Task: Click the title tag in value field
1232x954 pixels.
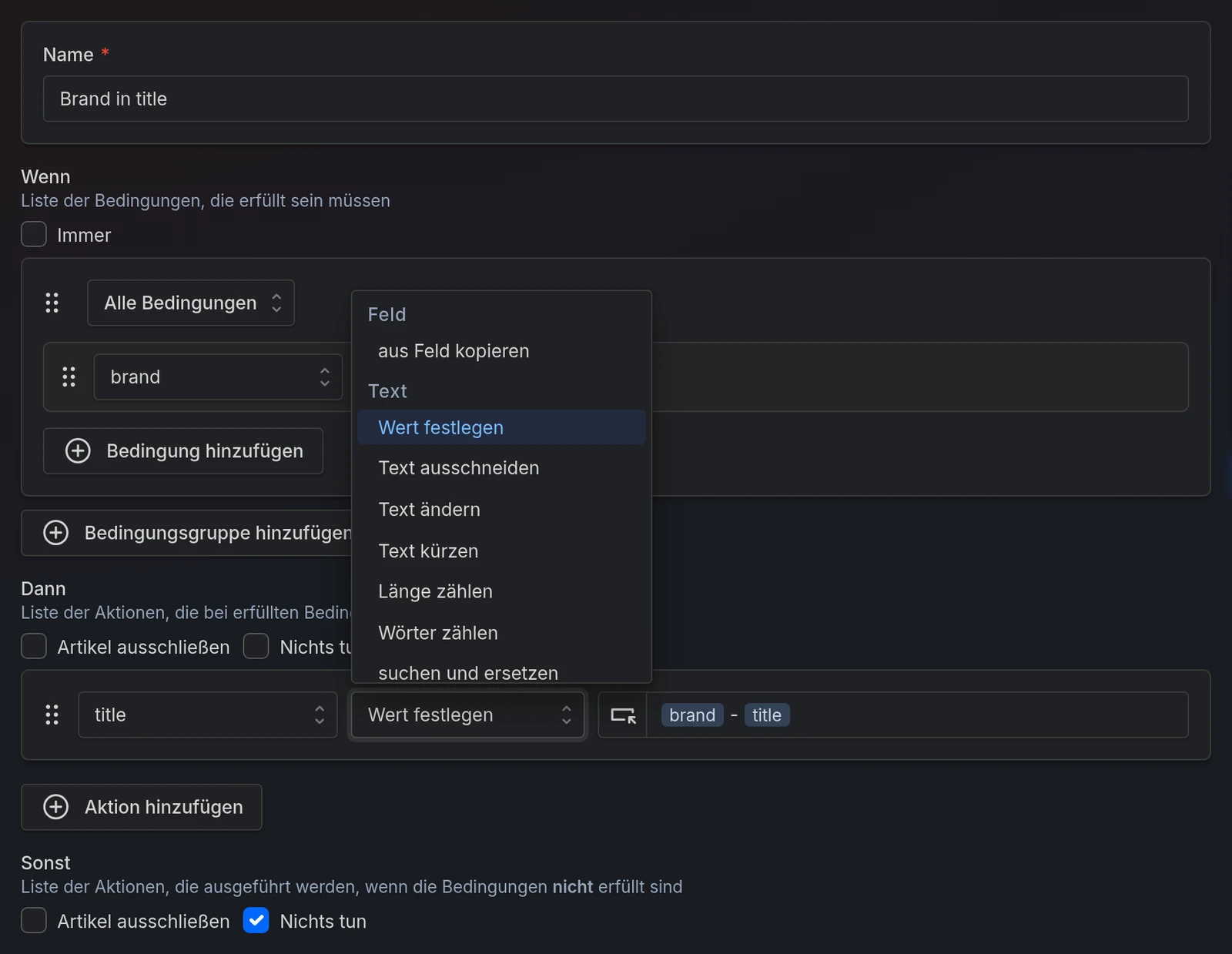Action: click(x=767, y=715)
